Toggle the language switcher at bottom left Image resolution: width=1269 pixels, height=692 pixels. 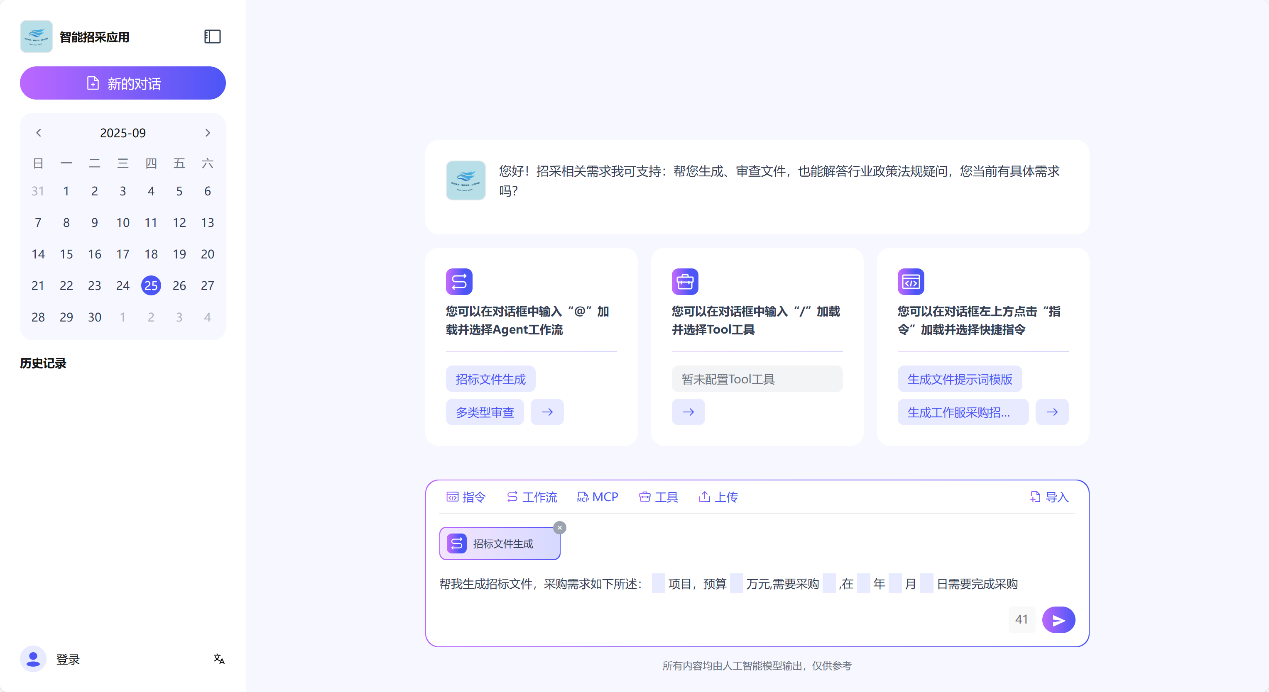click(x=218, y=660)
